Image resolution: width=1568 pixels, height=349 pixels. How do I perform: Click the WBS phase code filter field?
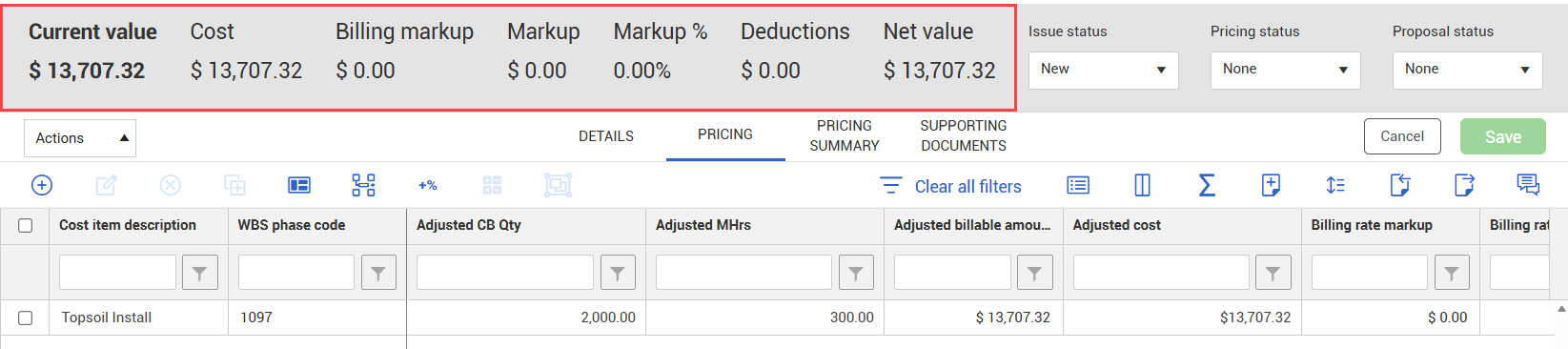(x=296, y=273)
